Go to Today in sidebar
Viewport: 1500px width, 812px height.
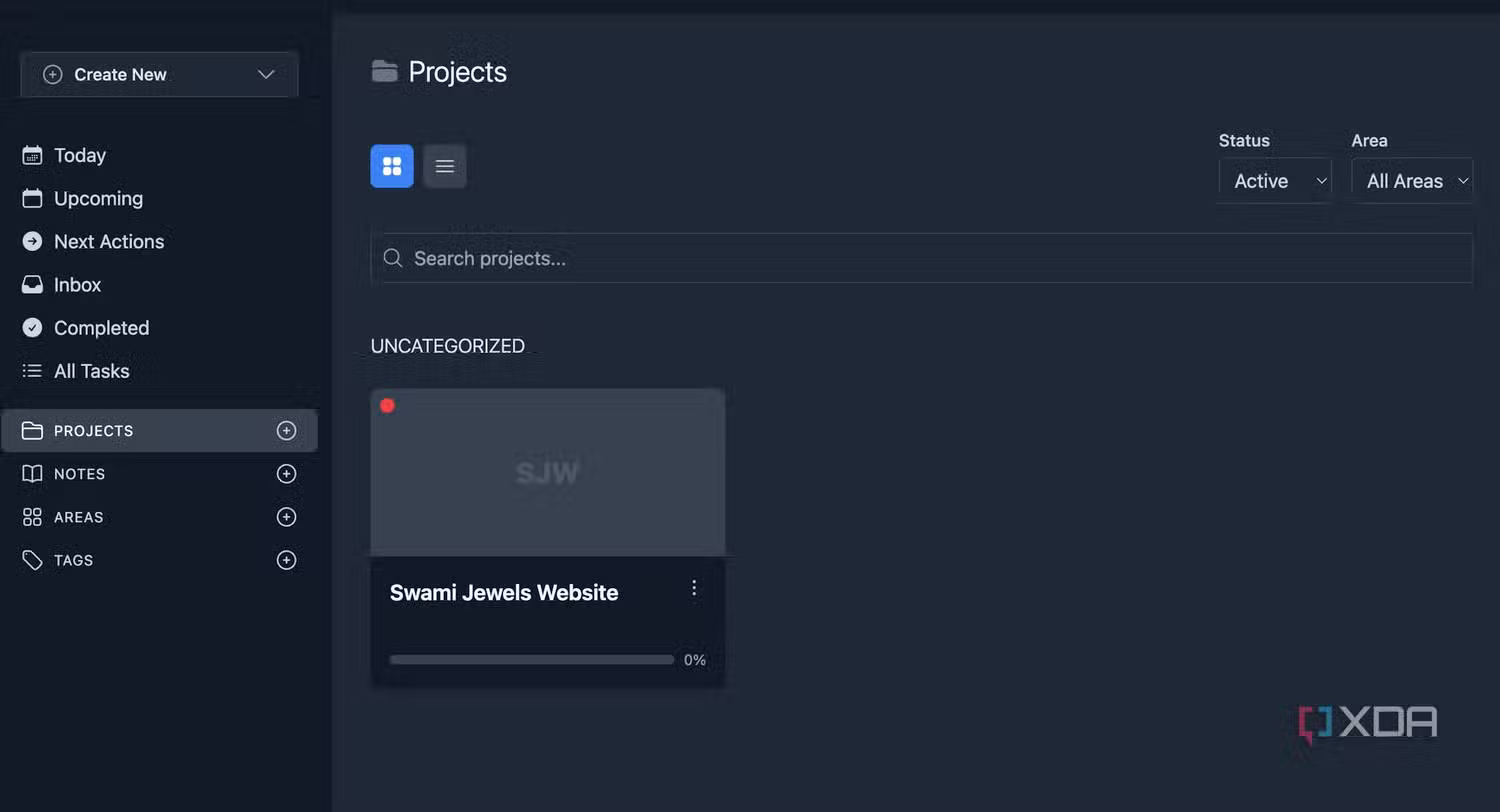[79, 155]
